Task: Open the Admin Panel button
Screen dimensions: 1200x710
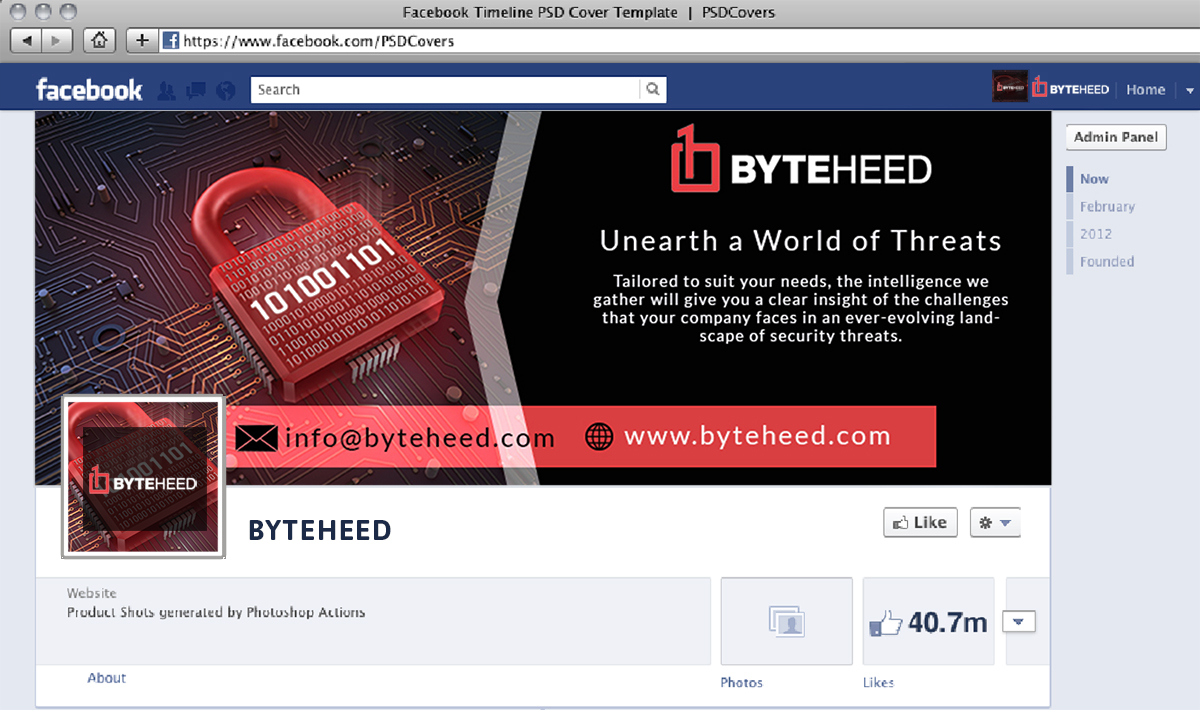Action: (x=1116, y=137)
